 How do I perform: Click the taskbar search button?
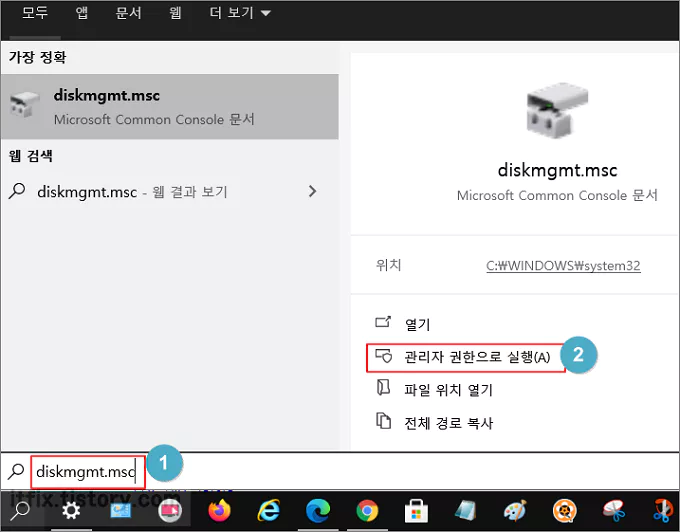(20, 511)
